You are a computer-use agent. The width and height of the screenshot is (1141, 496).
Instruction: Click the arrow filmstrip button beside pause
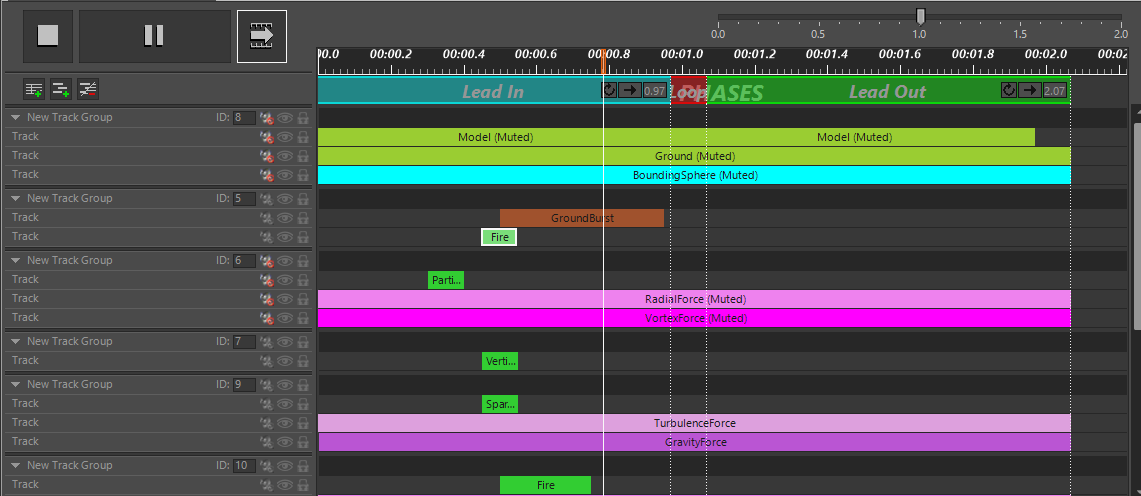pos(262,36)
